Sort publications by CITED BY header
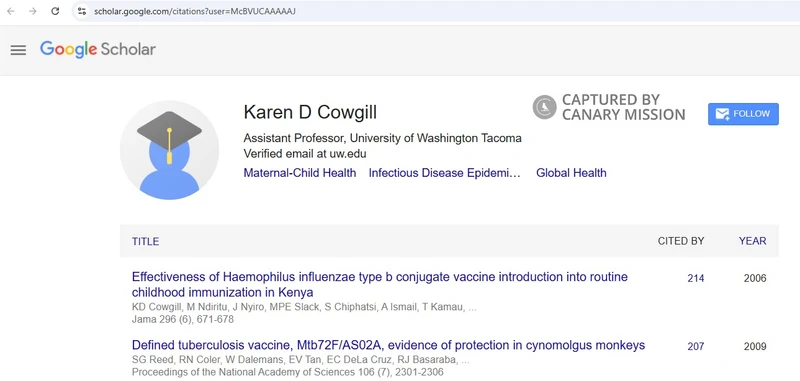This screenshot has width=800, height=381. coord(681,241)
